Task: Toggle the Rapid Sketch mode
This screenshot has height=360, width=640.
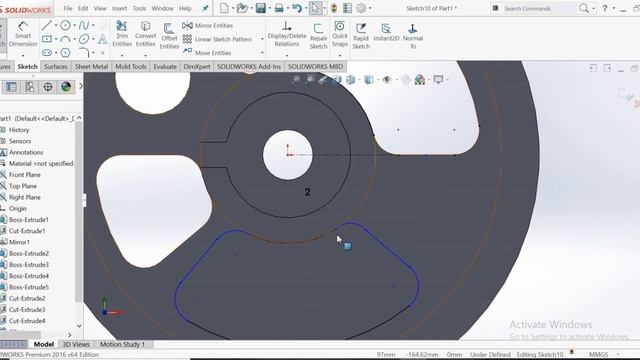Action: point(361,36)
